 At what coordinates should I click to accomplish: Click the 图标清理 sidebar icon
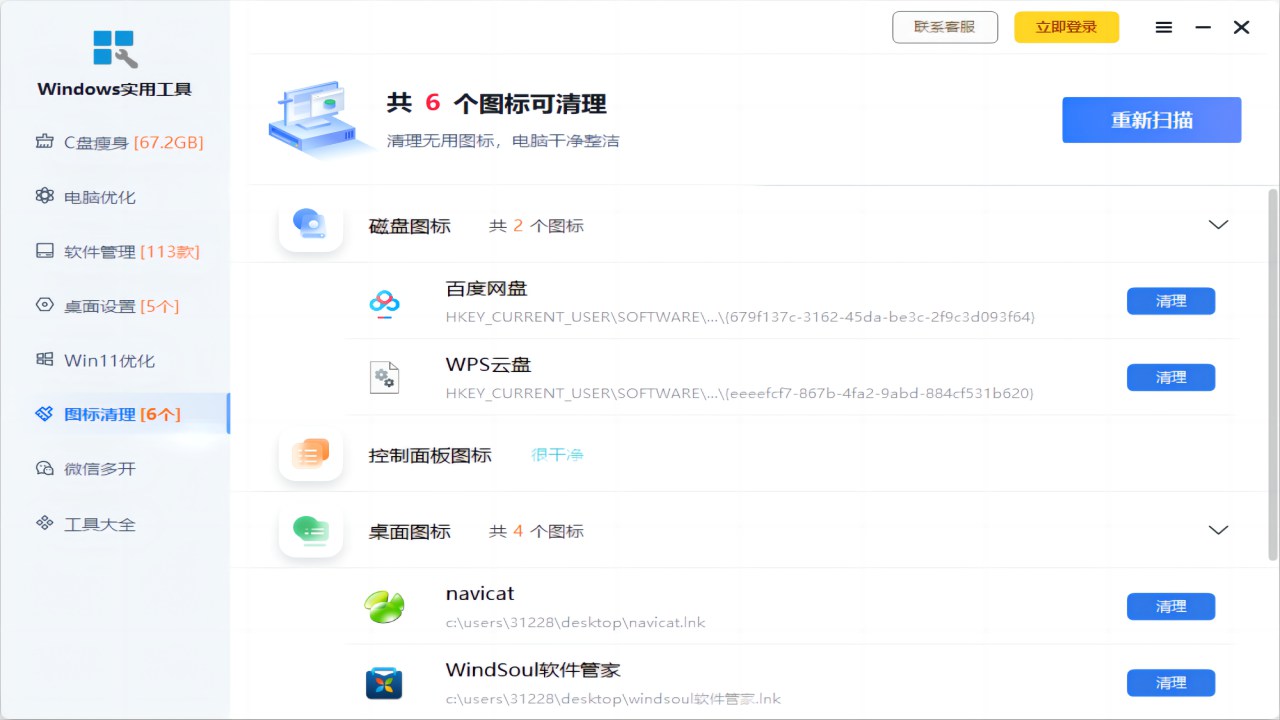pyautogui.click(x=44, y=414)
